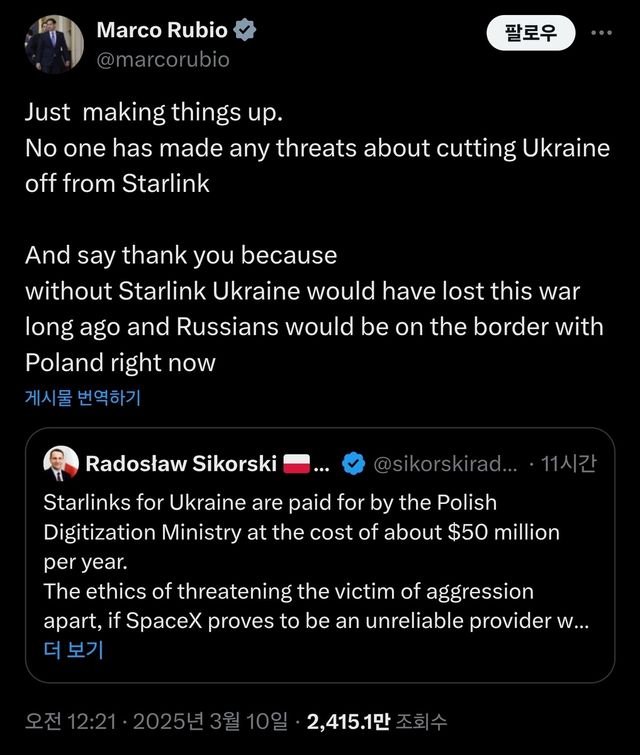Image resolution: width=640 pixels, height=755 pixels.
Task: Click the "And say thank you because" line
Action: point(181,255)
